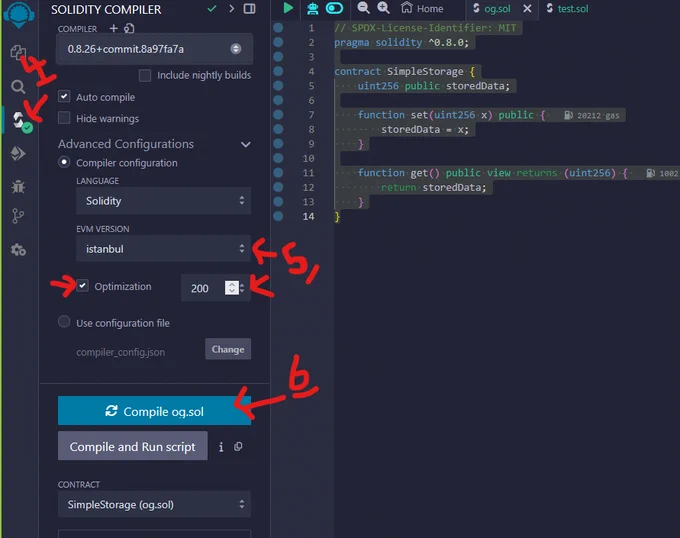Click the breakpoint dot on line 7
Screen dimensions: 680x538
tap(278, 114)
